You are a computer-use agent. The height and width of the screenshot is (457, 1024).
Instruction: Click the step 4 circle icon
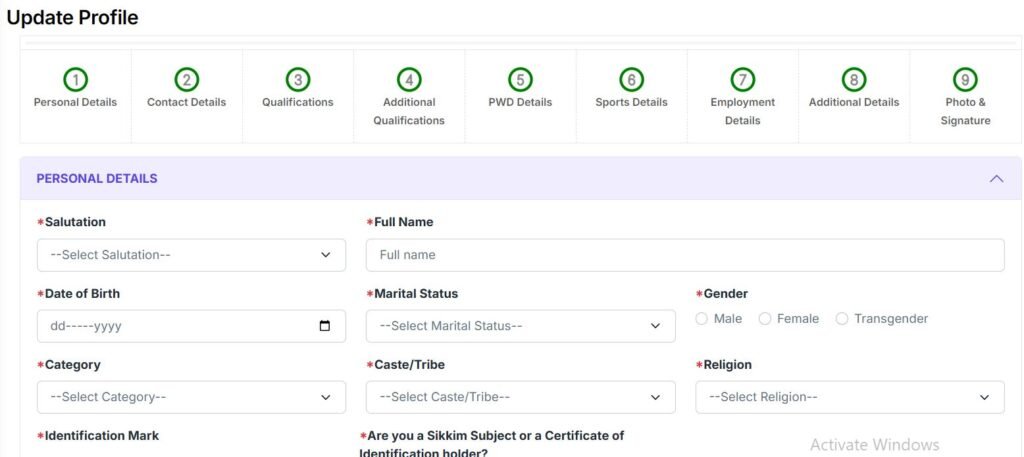click(409, 80)
